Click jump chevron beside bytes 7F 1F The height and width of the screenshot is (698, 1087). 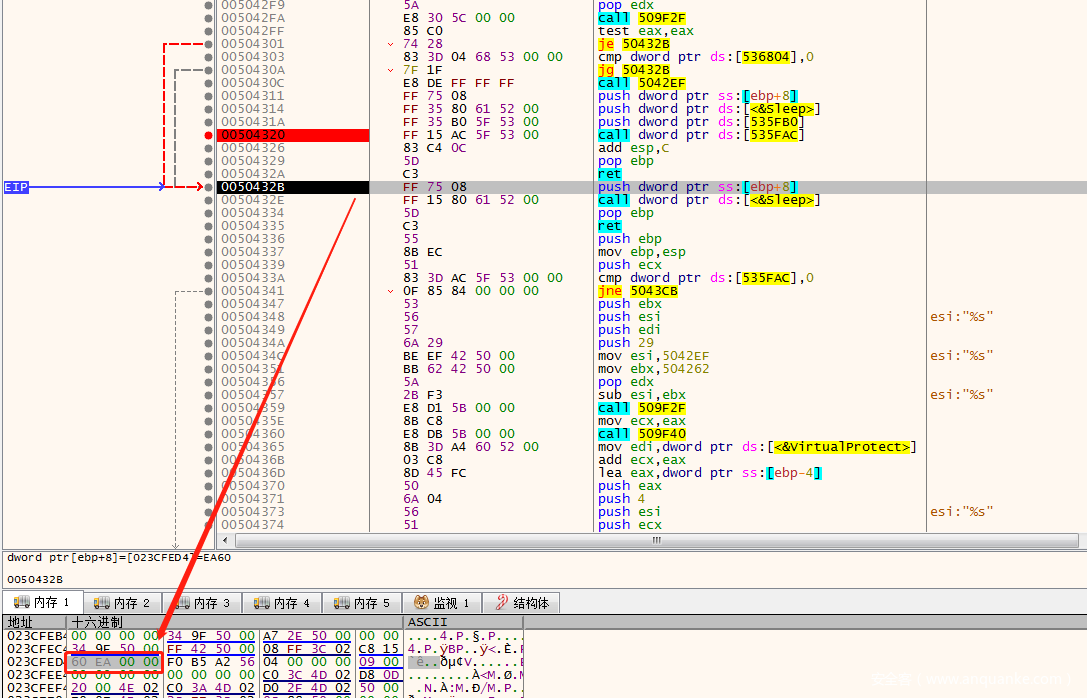390,70
